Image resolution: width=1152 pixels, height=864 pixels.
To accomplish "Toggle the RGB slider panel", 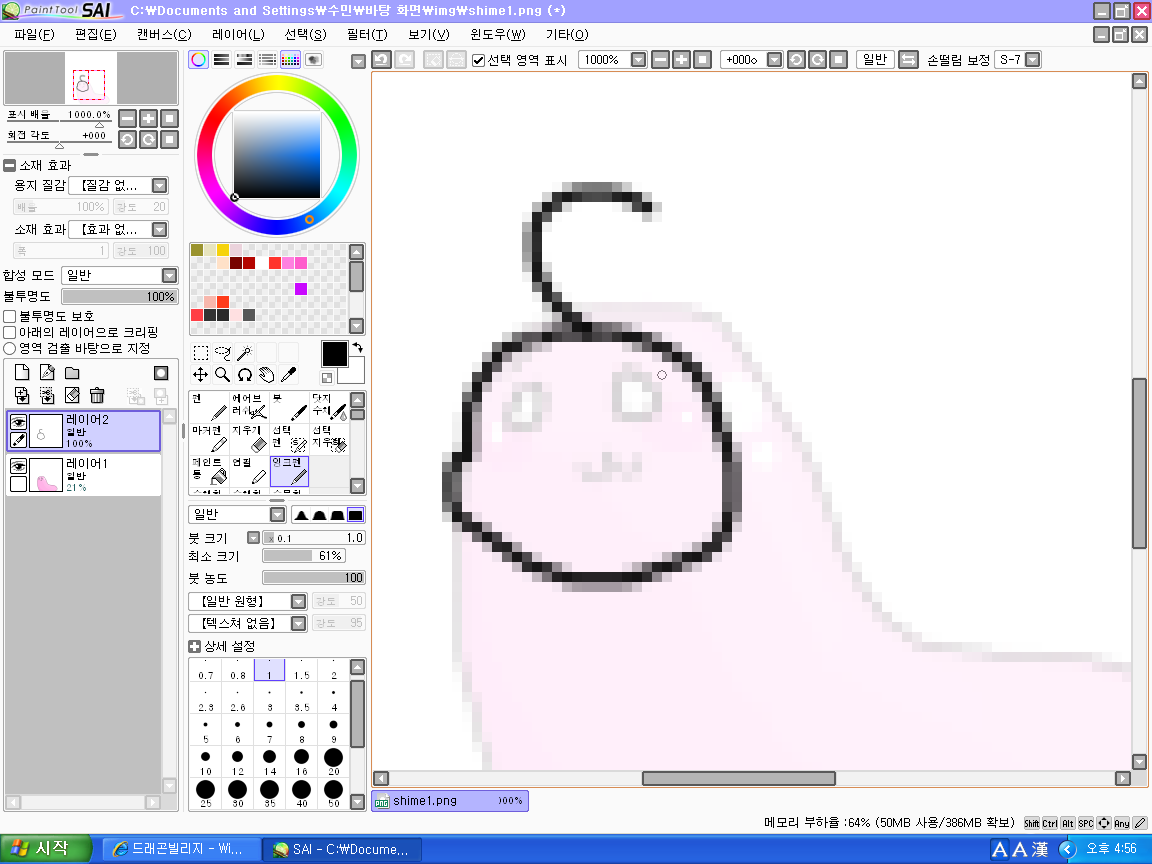I will [221, 60].
